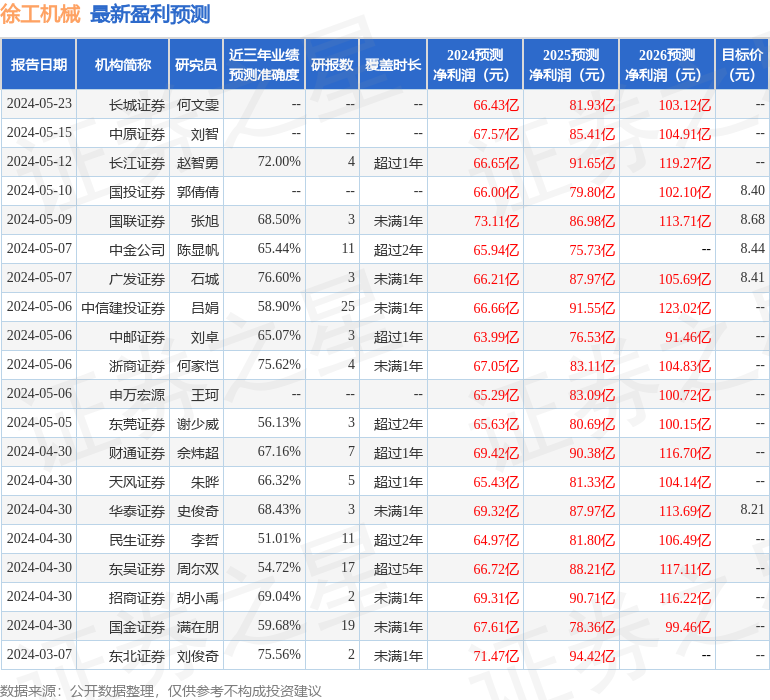
Task: Click institution 东北证券
Action: tap(137, 656)
